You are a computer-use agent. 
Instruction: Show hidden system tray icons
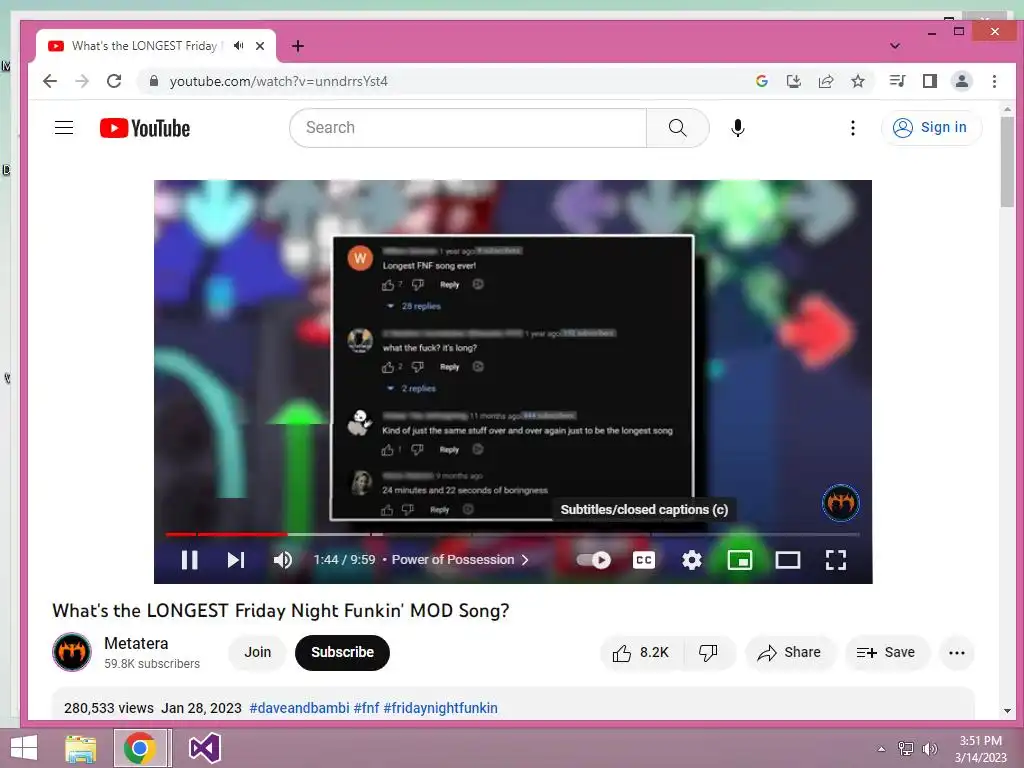pyautogui.click(x=881, y=749)
